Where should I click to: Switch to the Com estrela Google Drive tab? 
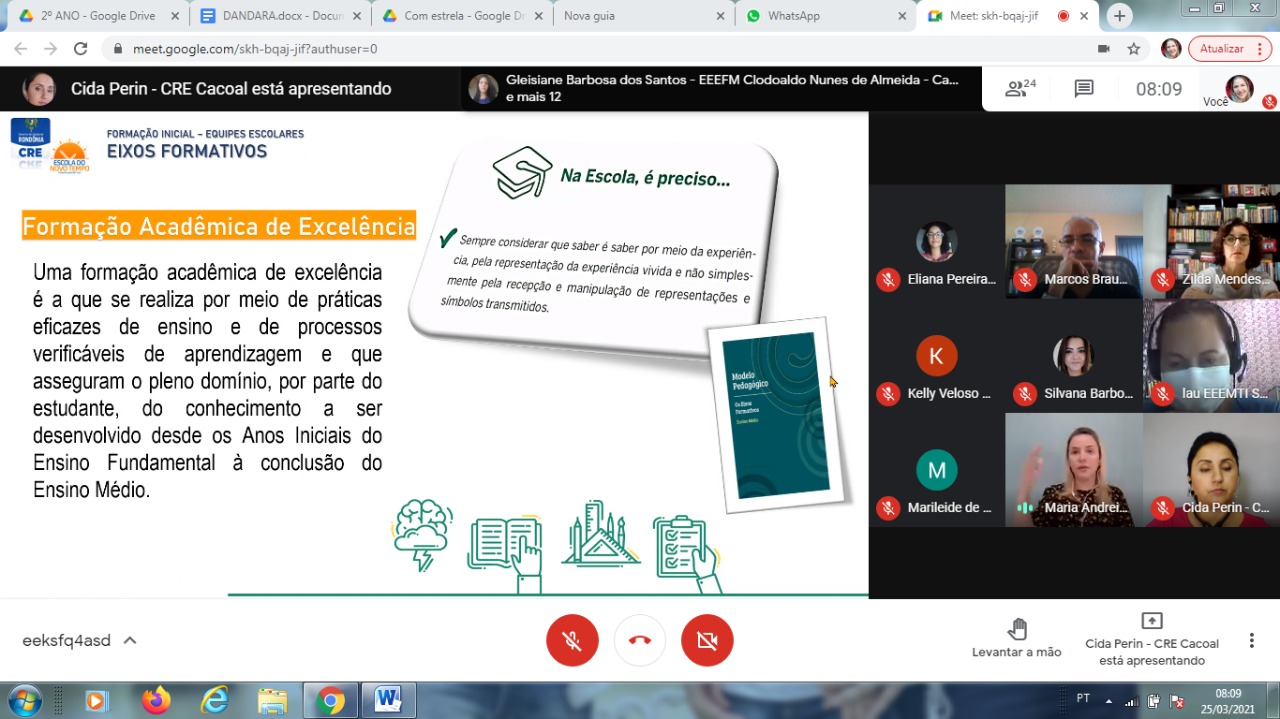pos(462,16)
